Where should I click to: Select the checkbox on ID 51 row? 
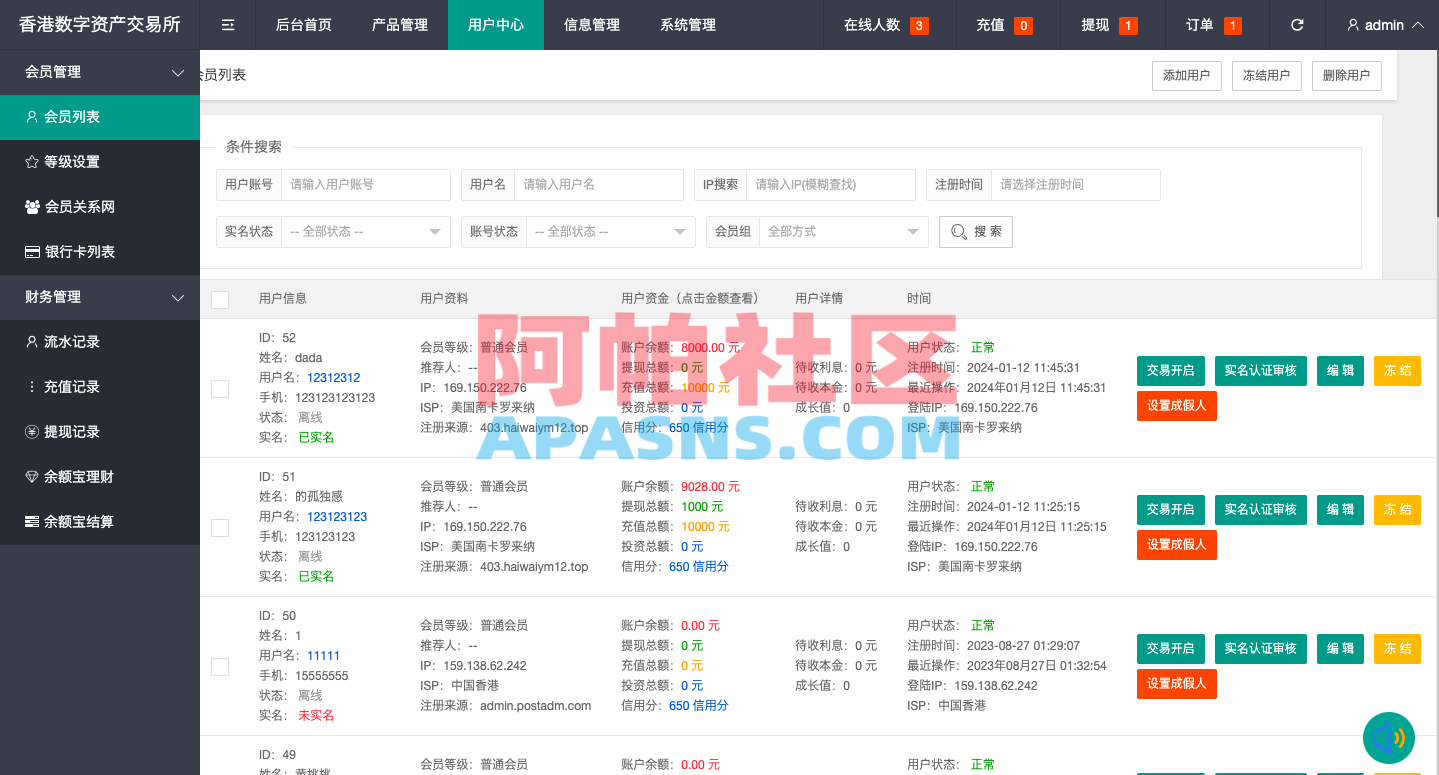[220, 527]
